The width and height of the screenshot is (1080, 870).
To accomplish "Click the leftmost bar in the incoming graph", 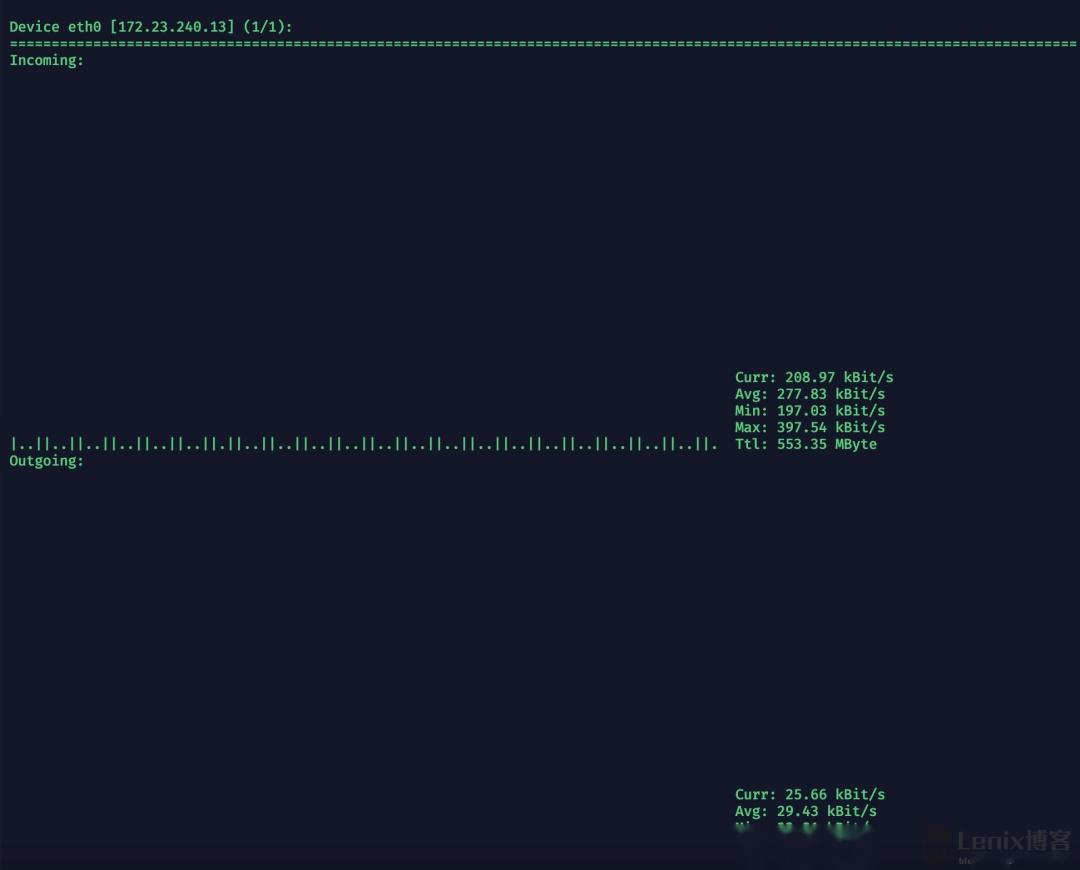I will (x=14, y=443).
